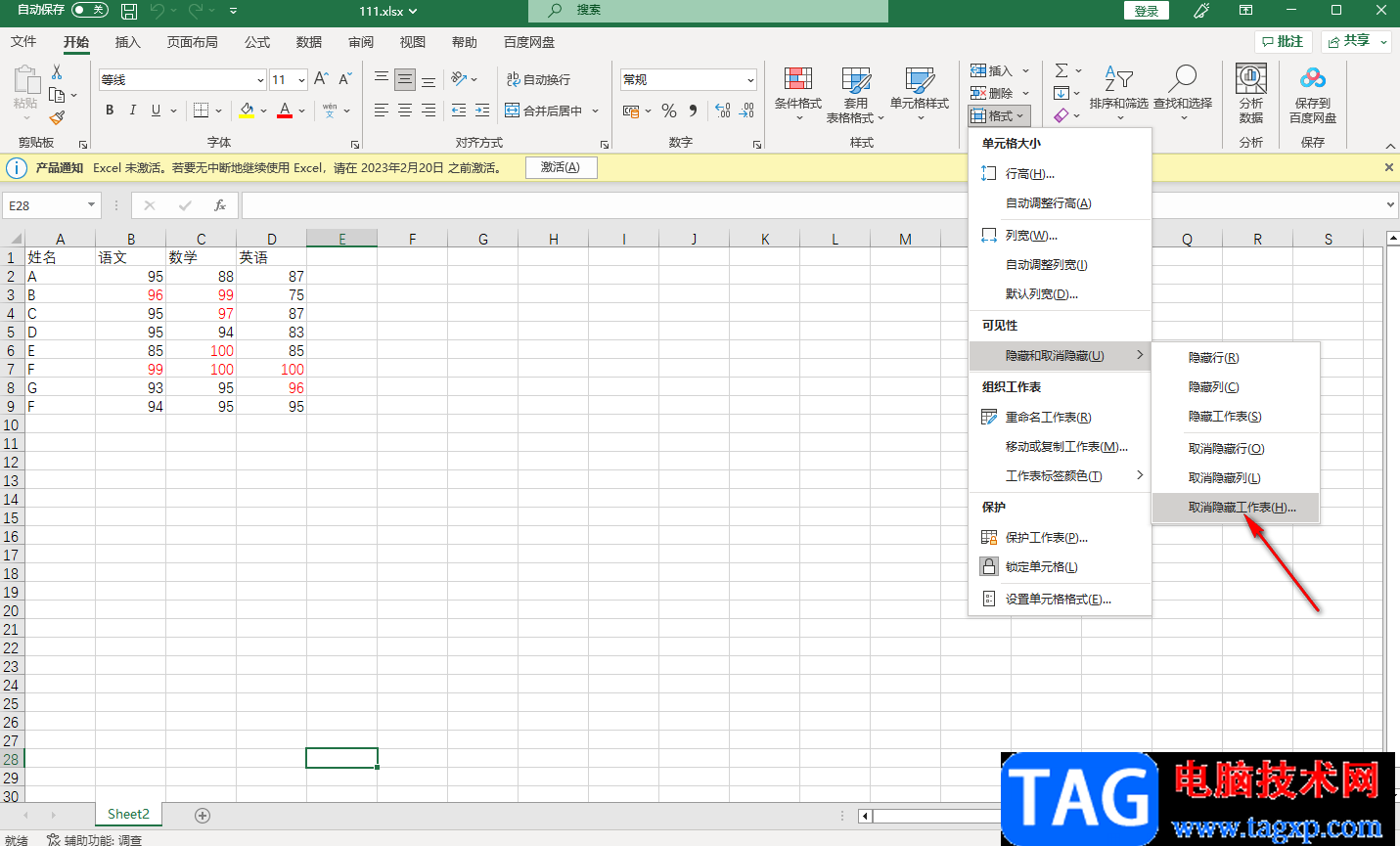Choose Rename Sheet (重命名工作表)
The height and width of the screenshot is (846, 1400).
pos(1060,418)
